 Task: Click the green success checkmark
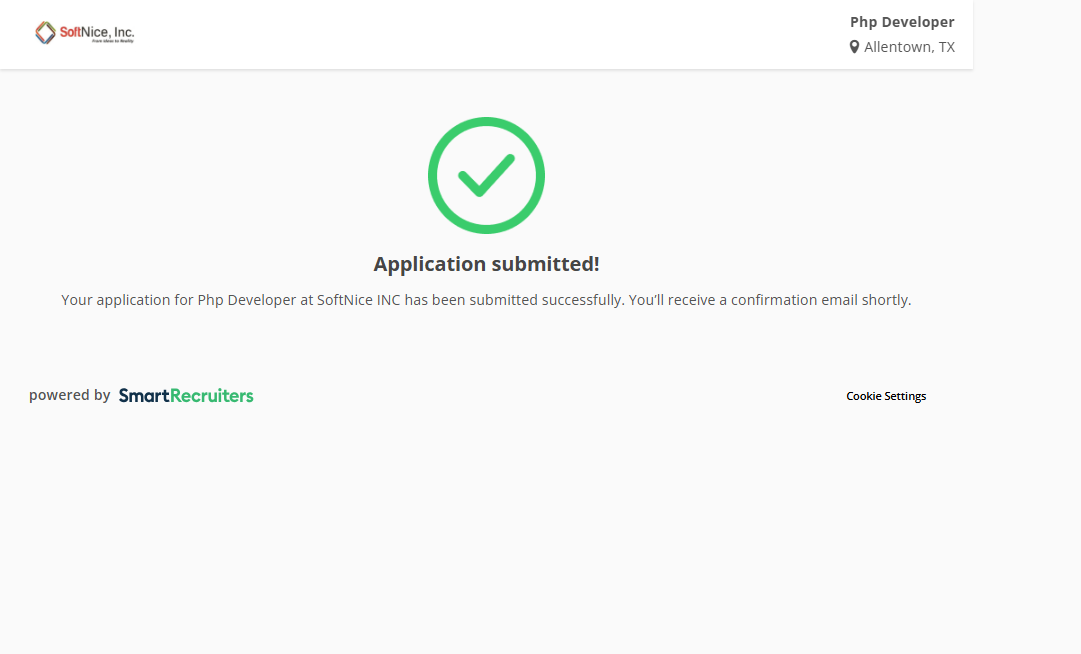[486, 175]
